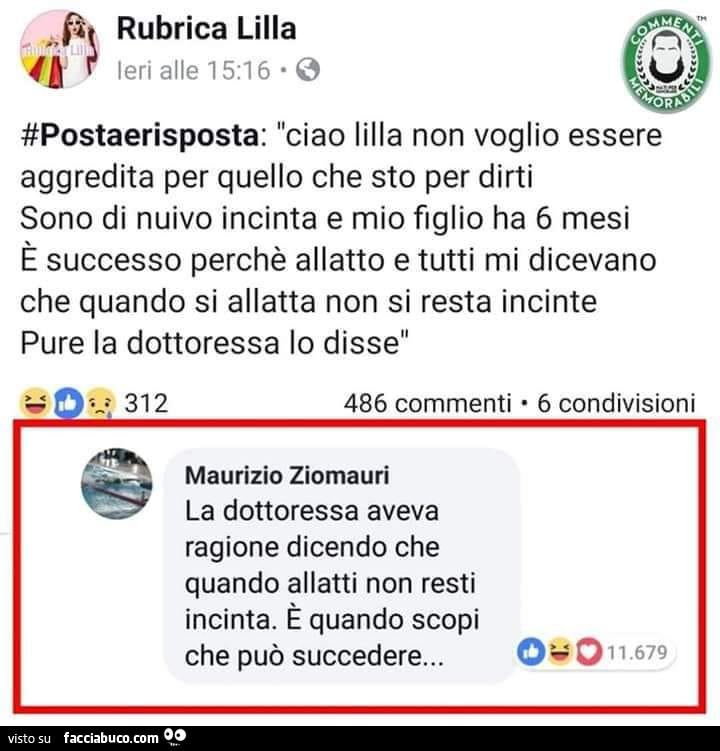Click the heart love reaction on the comment
The image size is (720, 751).
588,652
